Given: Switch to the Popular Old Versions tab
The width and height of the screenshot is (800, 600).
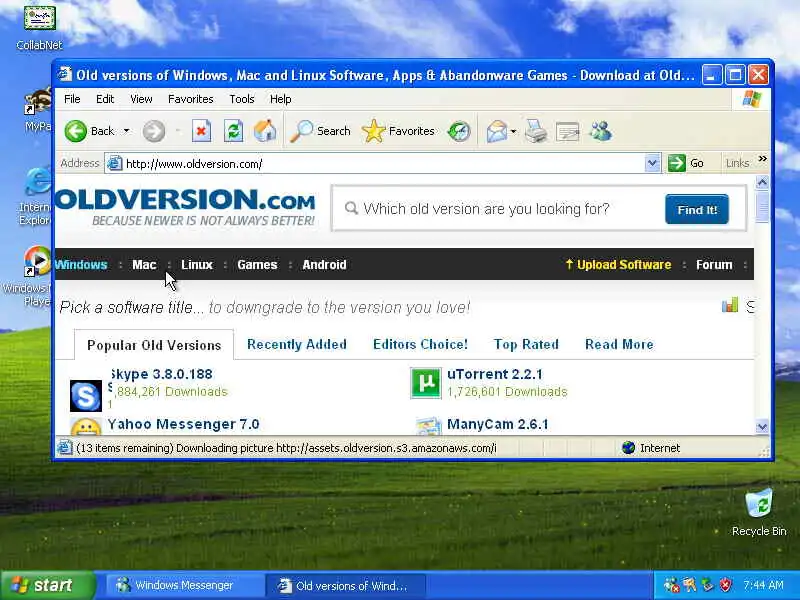Looking at the screenshot, I should pyautogui.click(x=154, y=345).
